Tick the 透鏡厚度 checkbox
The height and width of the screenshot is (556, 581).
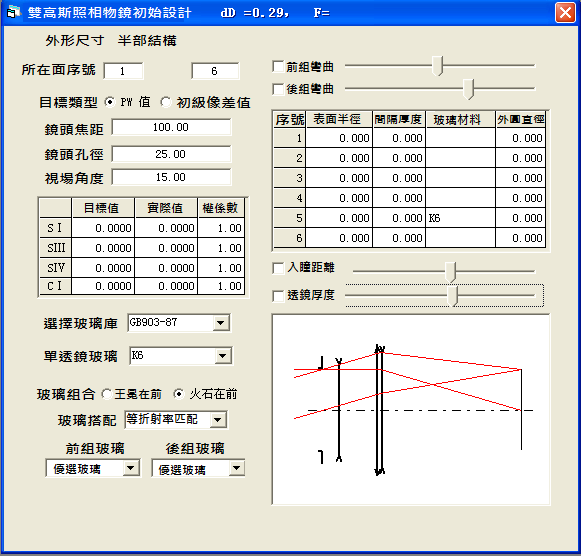278,296
